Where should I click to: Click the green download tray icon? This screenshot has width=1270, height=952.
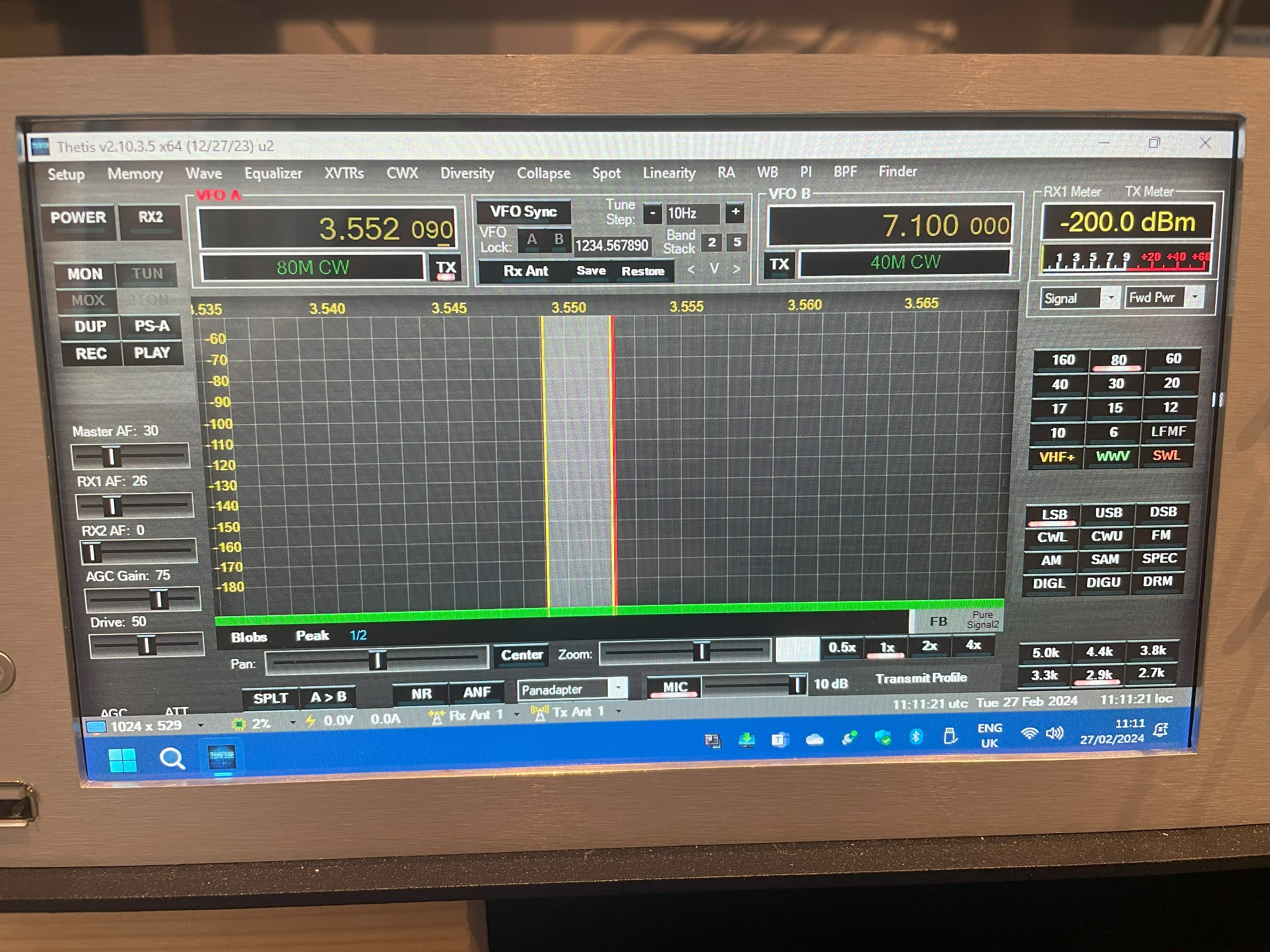pos(747,740)
